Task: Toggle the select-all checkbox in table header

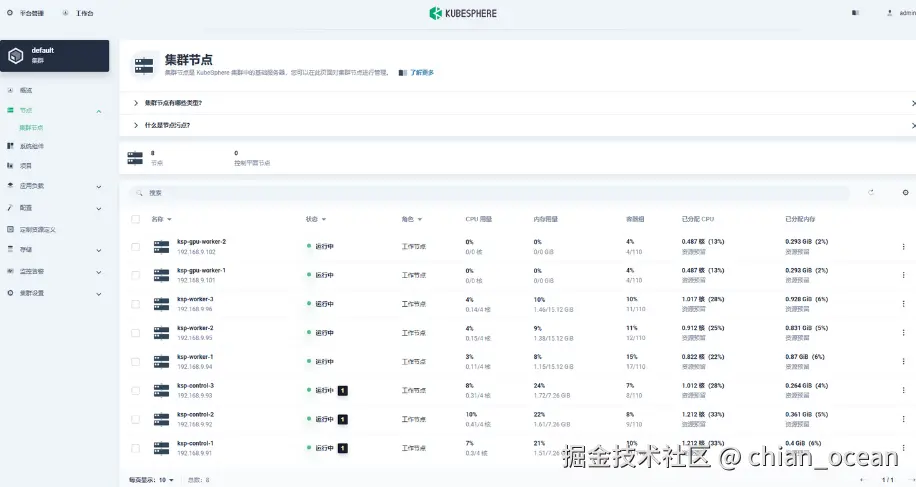Action: [136, 219]
